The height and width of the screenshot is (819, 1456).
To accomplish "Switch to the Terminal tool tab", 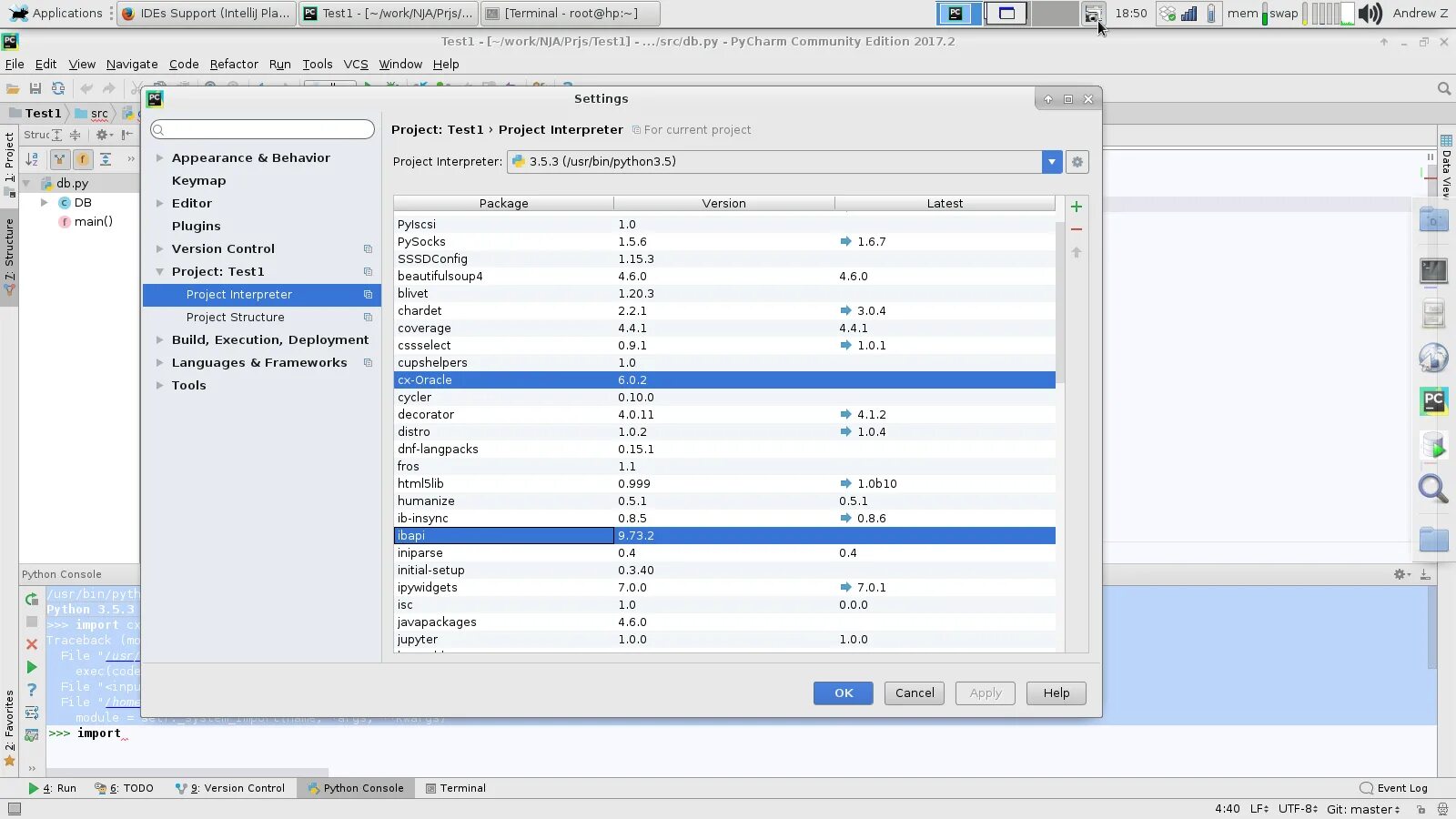I will coord(455,788).
